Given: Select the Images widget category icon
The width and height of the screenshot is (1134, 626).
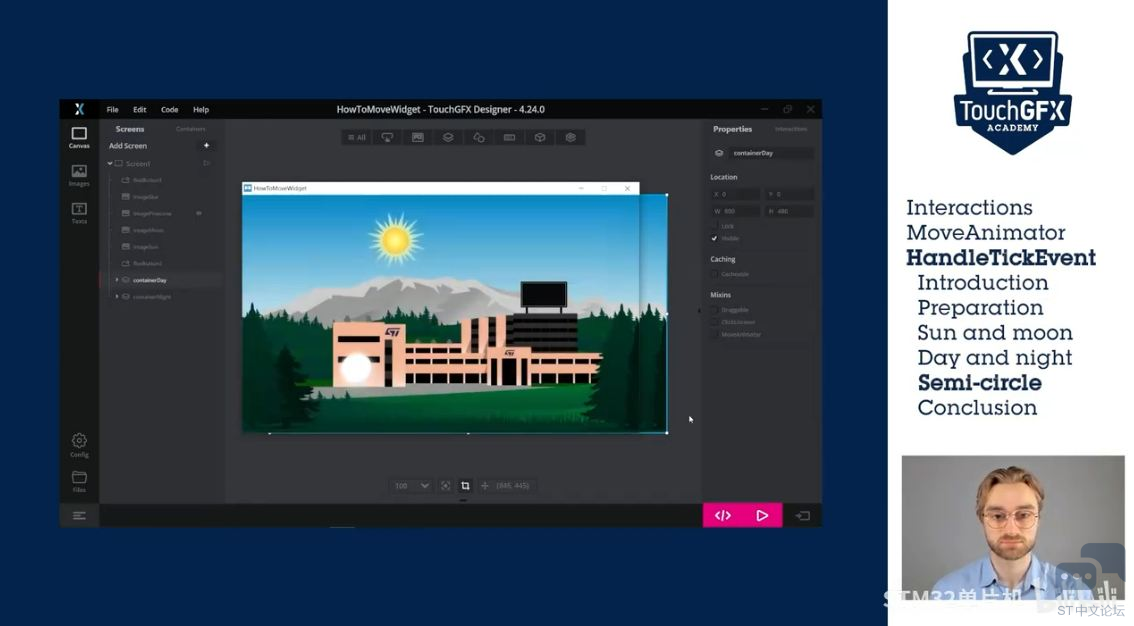Looking at the screenshot, I should [418, 137].
